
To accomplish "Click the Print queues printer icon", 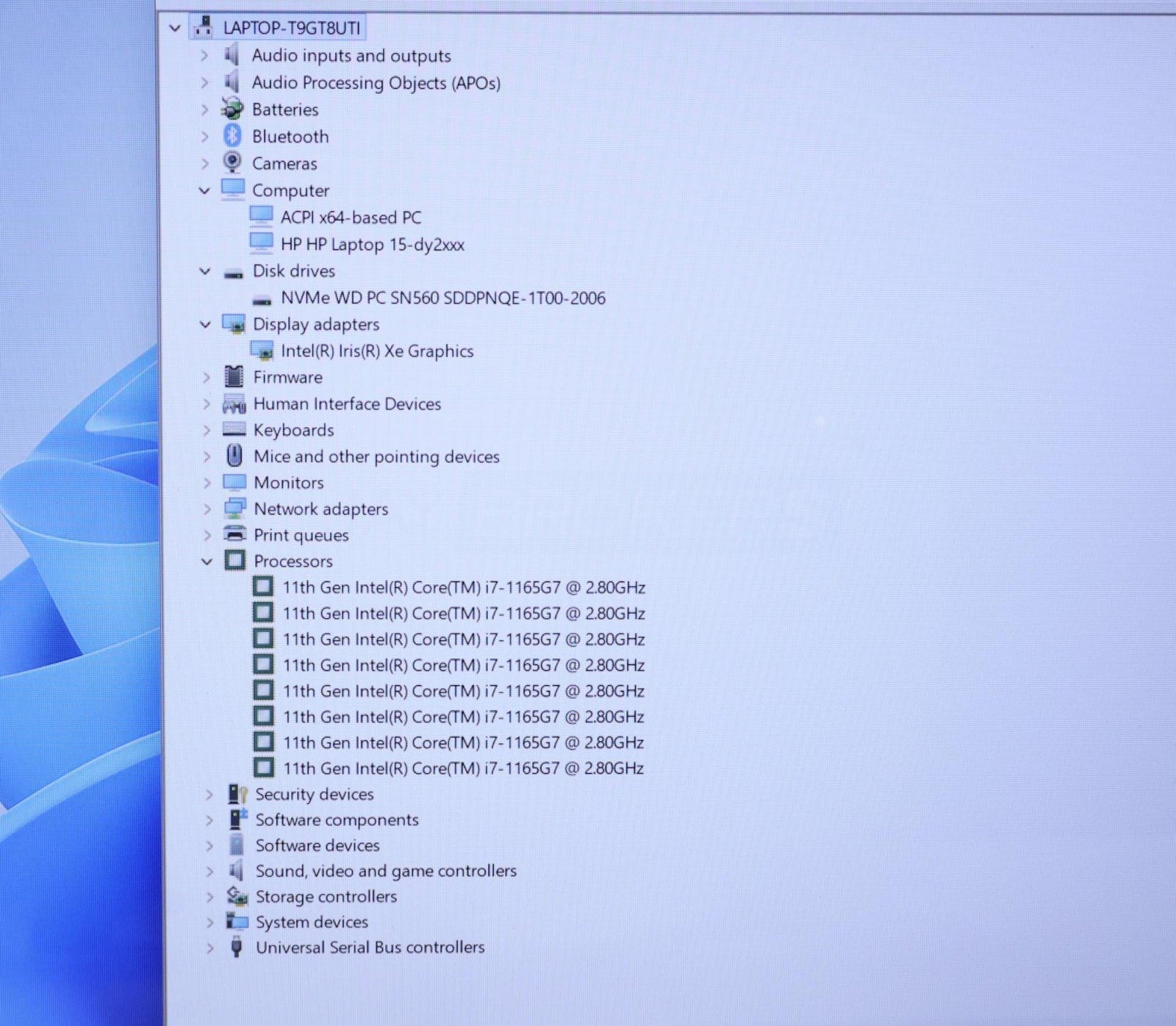I will [234, 534].
